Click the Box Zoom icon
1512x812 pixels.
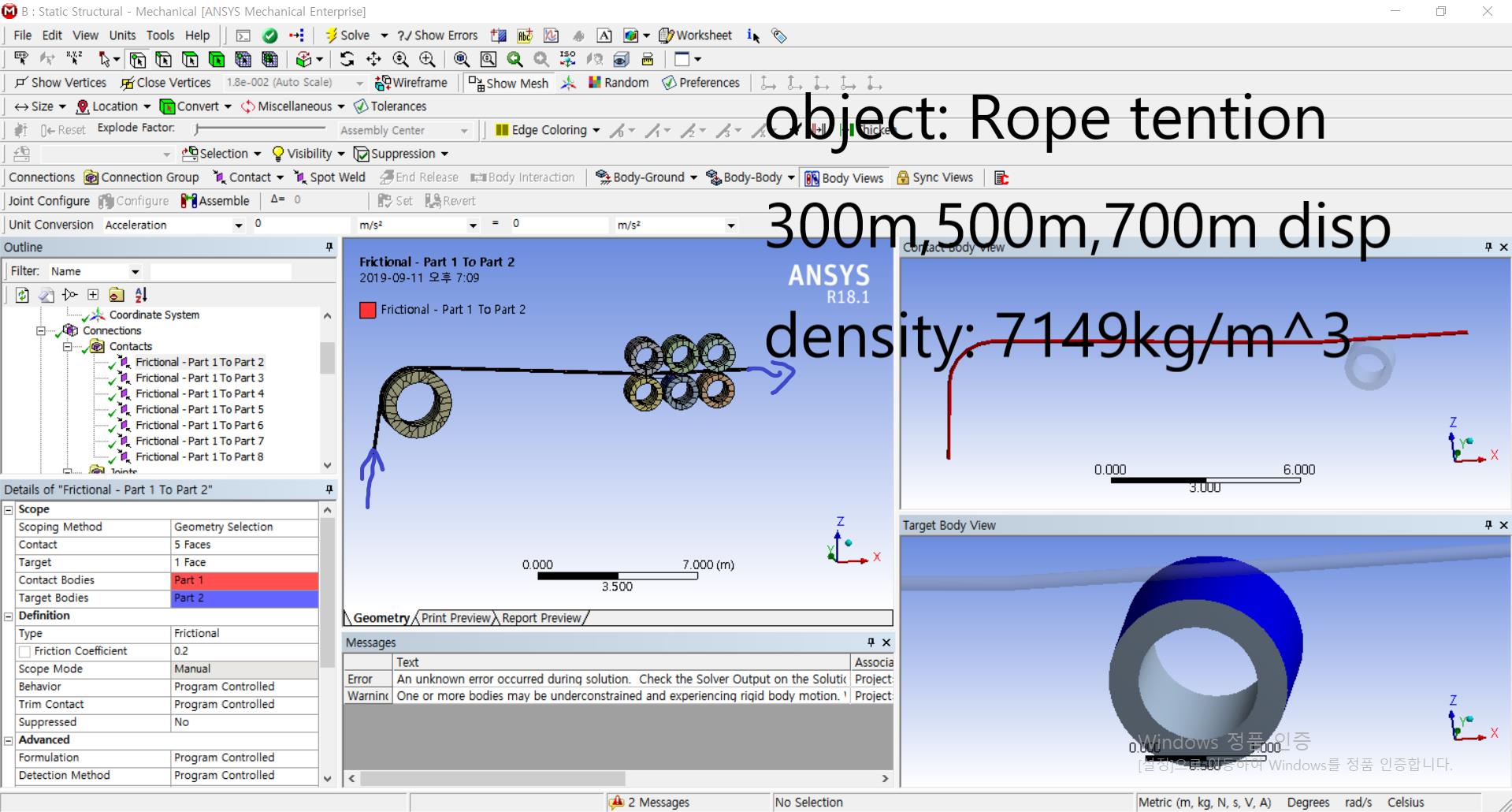tap(489, 59)
